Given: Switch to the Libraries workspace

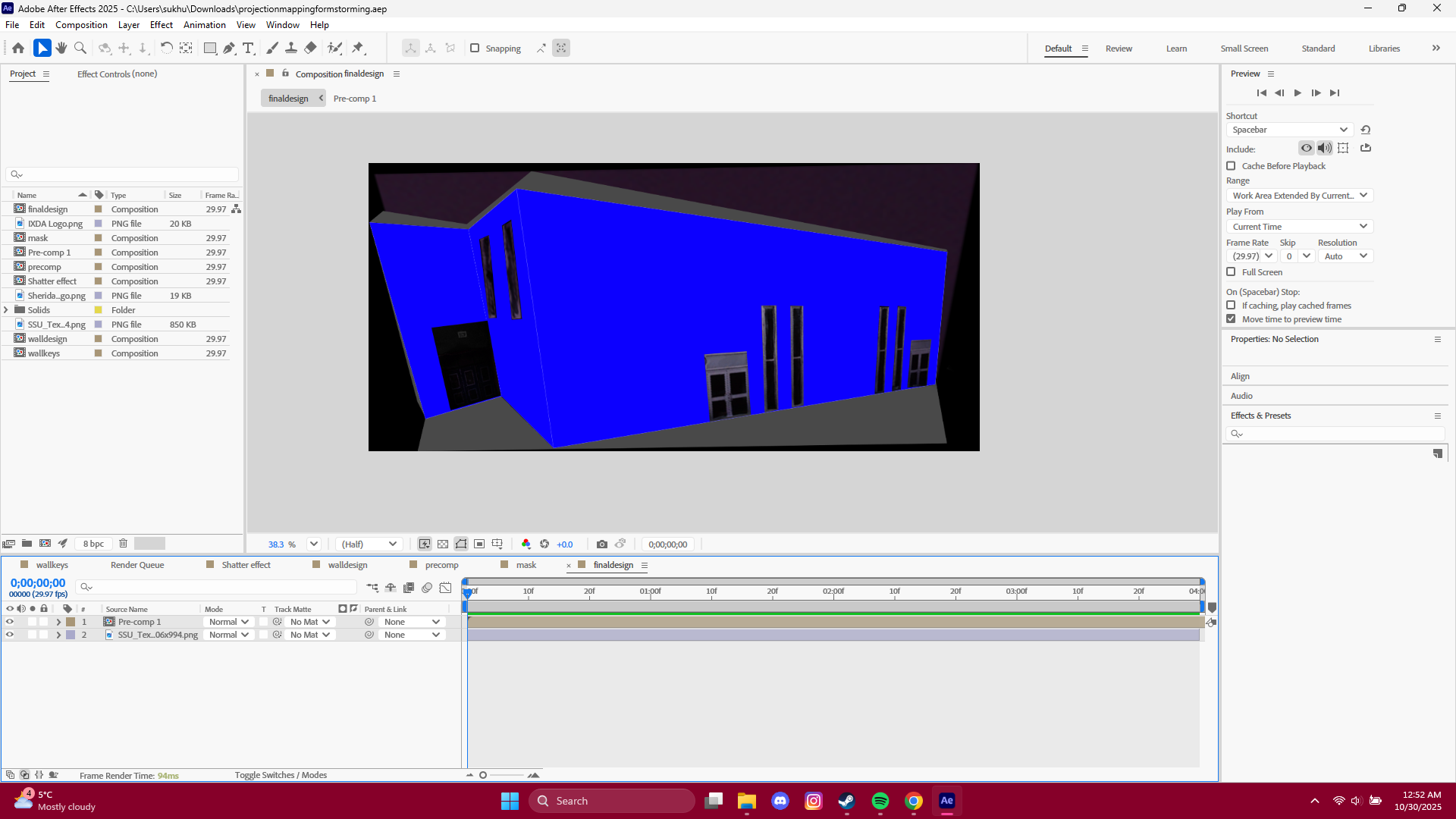Looking at the screenshot, I should 1383,48.
